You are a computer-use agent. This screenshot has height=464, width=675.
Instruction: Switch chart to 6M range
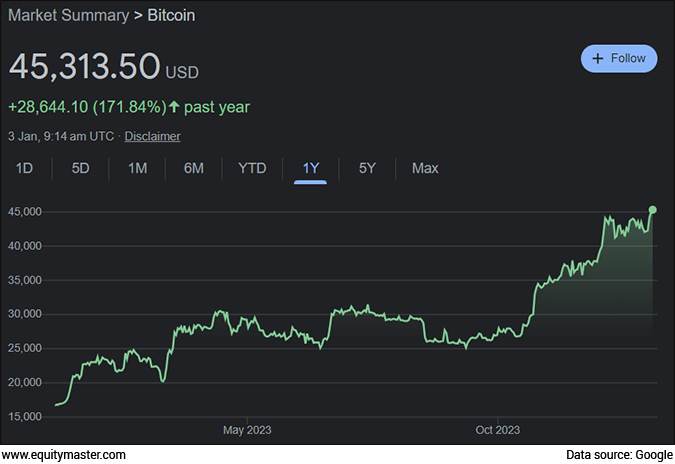coord(193,168)
